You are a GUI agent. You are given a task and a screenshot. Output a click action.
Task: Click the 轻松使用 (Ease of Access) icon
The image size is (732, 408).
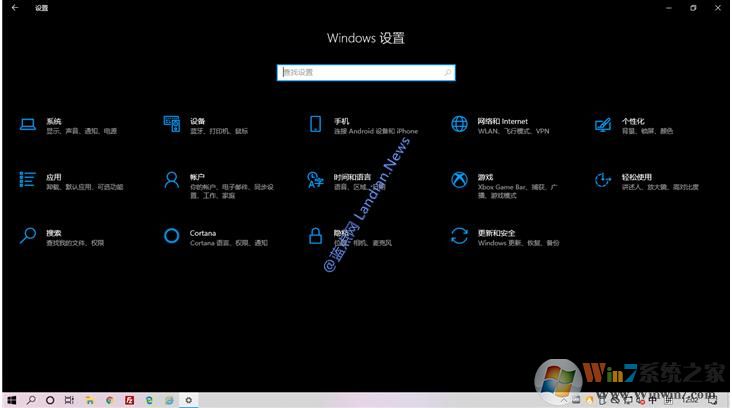tap(602, 180)
